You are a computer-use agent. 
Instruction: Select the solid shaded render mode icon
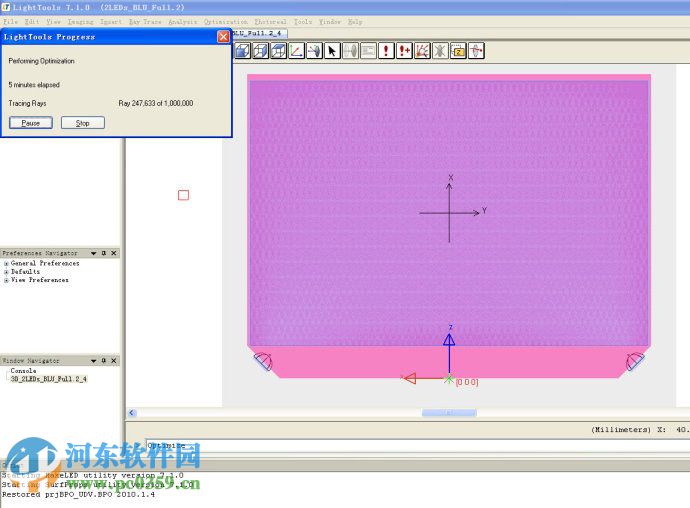tap(242, 51)
